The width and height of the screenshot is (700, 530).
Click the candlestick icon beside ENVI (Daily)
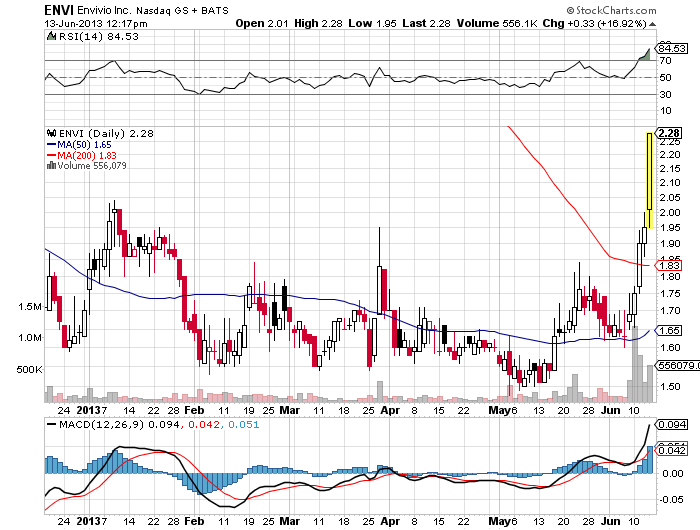tap(51, 133)
